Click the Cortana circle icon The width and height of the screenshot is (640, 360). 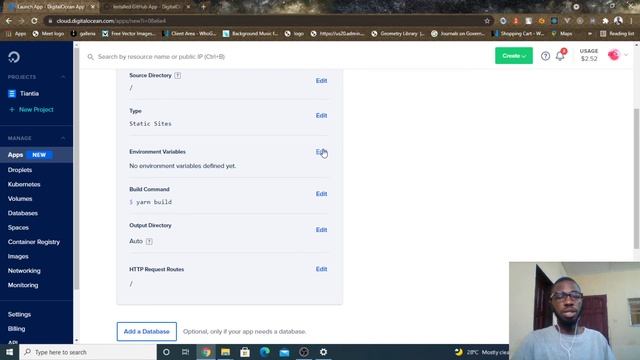pyautogui.click(x=166, y=352)
